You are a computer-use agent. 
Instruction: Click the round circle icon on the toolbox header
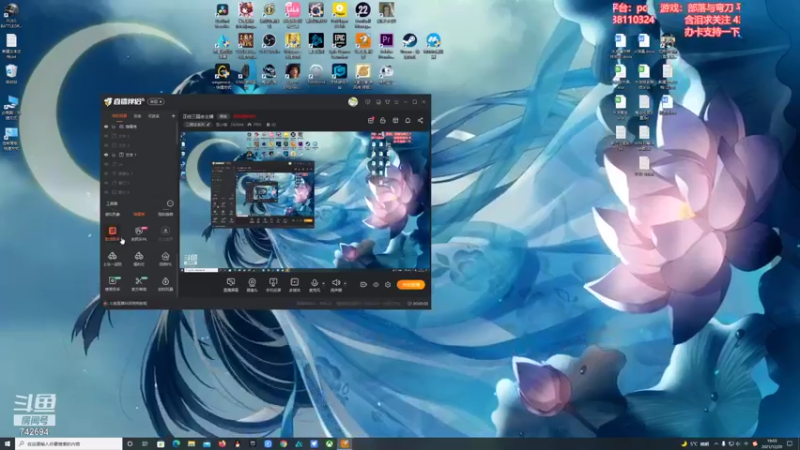(170, 203)
